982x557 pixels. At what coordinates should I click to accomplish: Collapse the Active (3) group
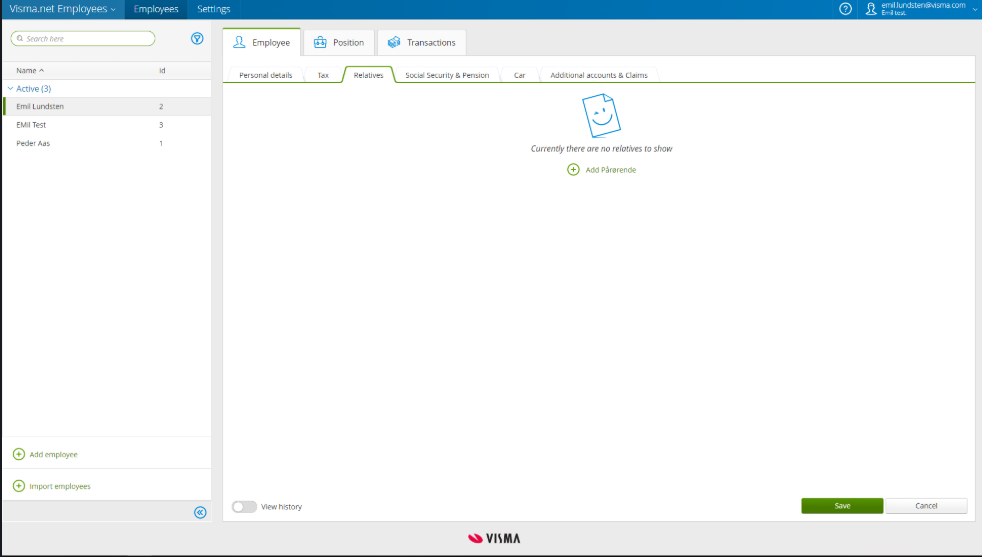(x=11, y=89)
